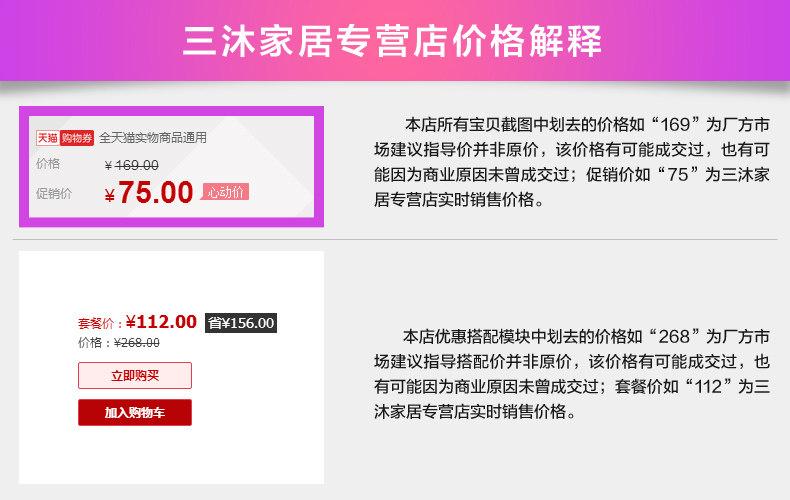Select the red 购物券 tag

77,138
